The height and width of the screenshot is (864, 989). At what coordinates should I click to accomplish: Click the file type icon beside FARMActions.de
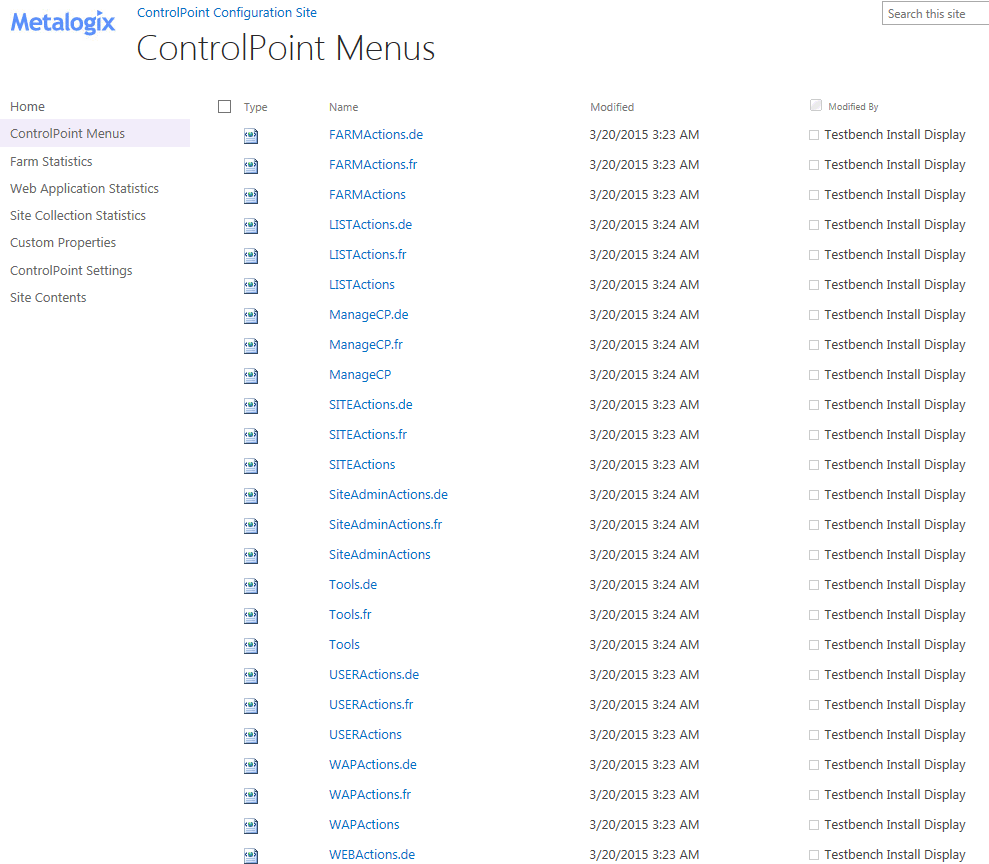coord(250,135)
